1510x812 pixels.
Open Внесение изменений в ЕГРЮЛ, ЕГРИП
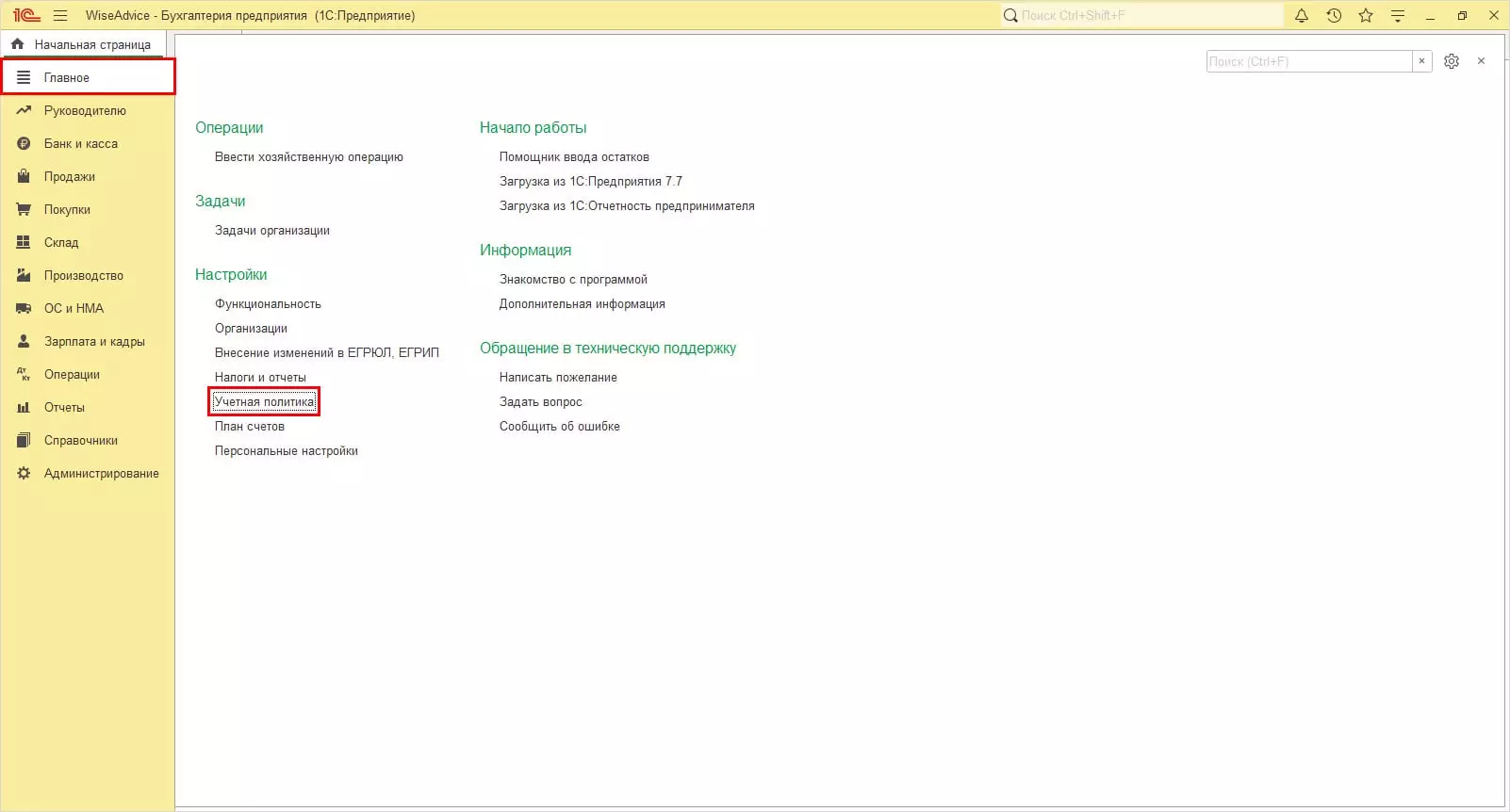pyautogui.click(x=327, y=352)
